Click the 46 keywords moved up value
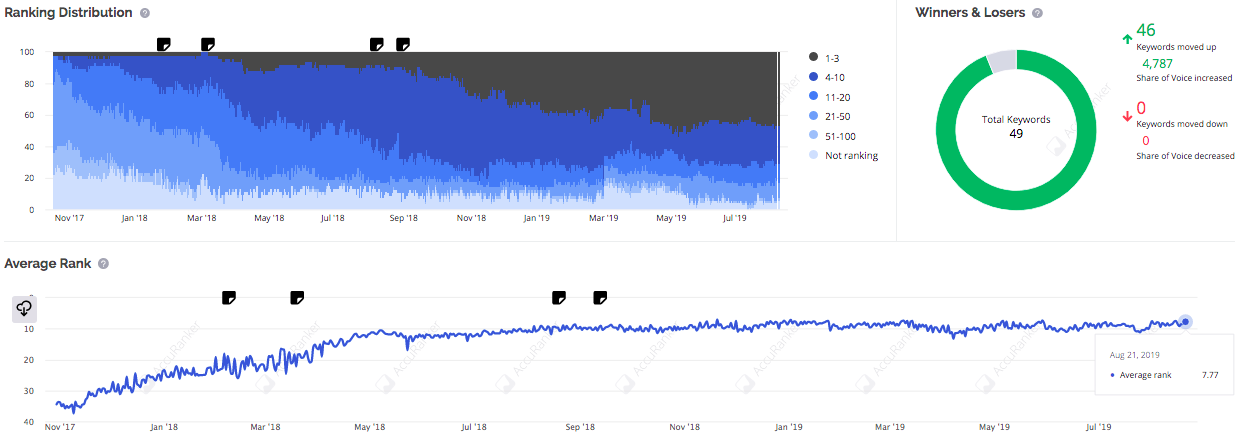This screenshot has height=443, width=1243. pos(1146,31)
